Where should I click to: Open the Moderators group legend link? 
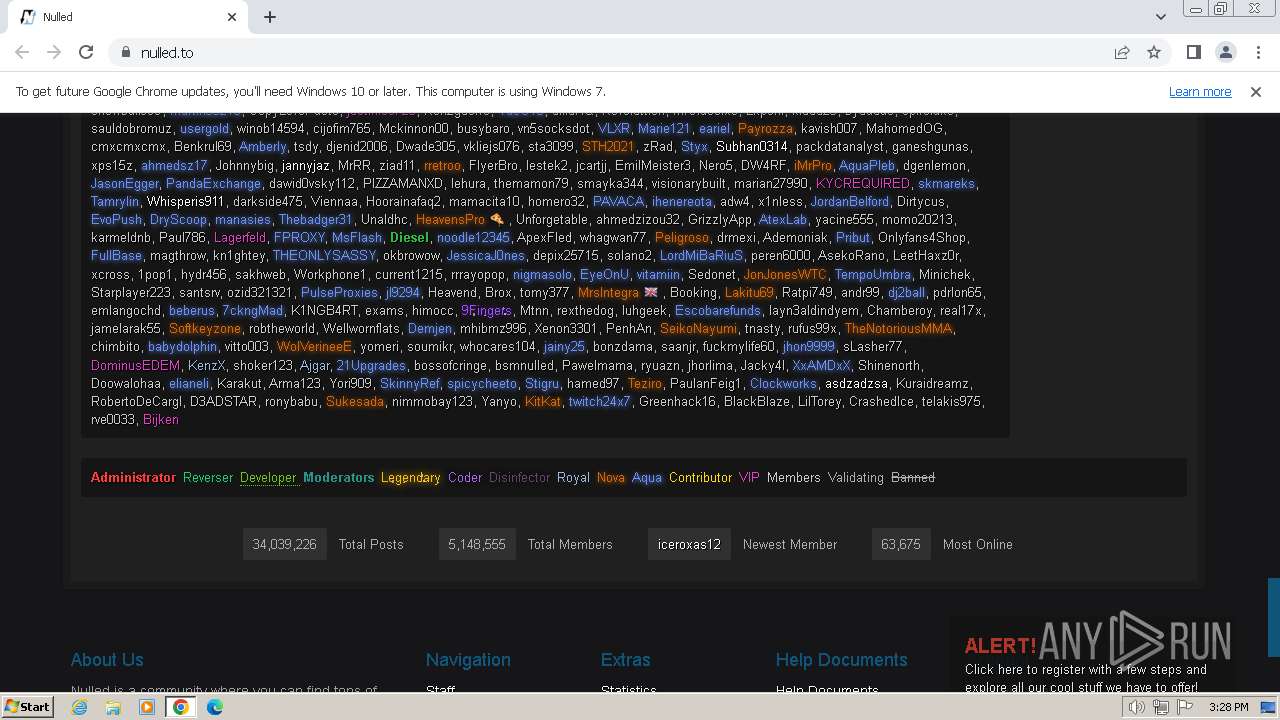pos(339,477)
